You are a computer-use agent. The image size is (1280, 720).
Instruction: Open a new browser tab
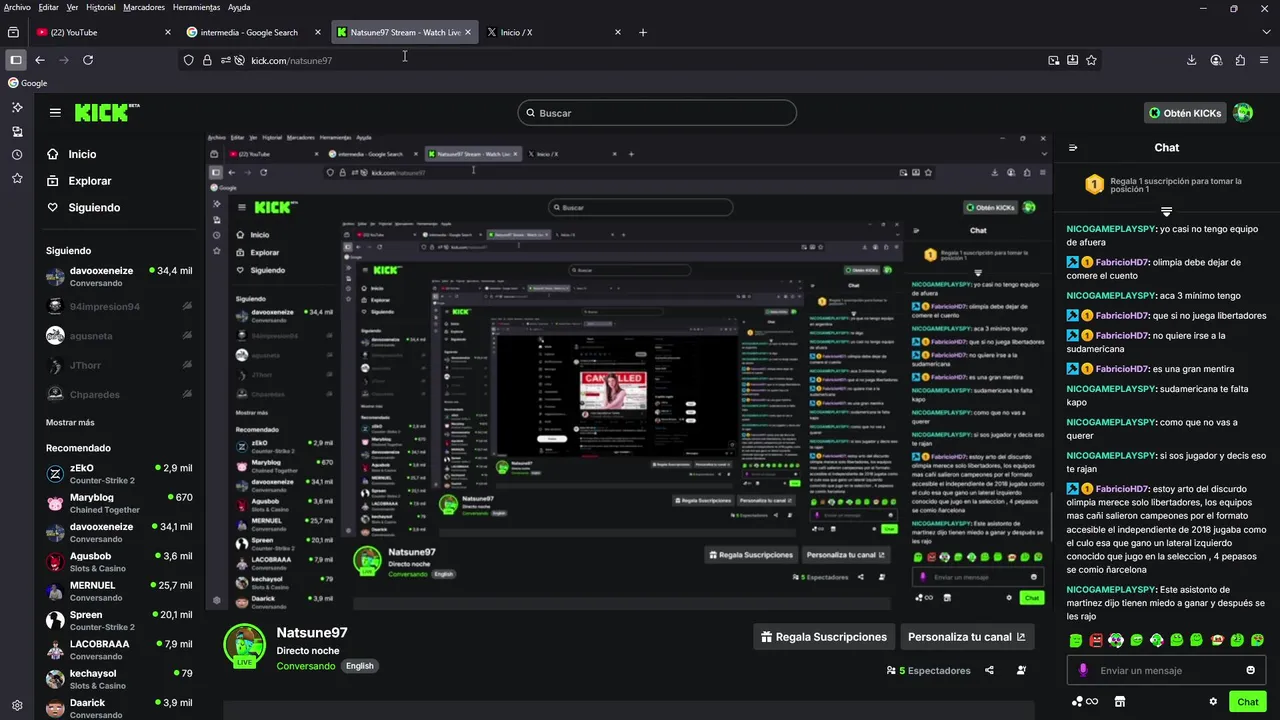[643, 32]
